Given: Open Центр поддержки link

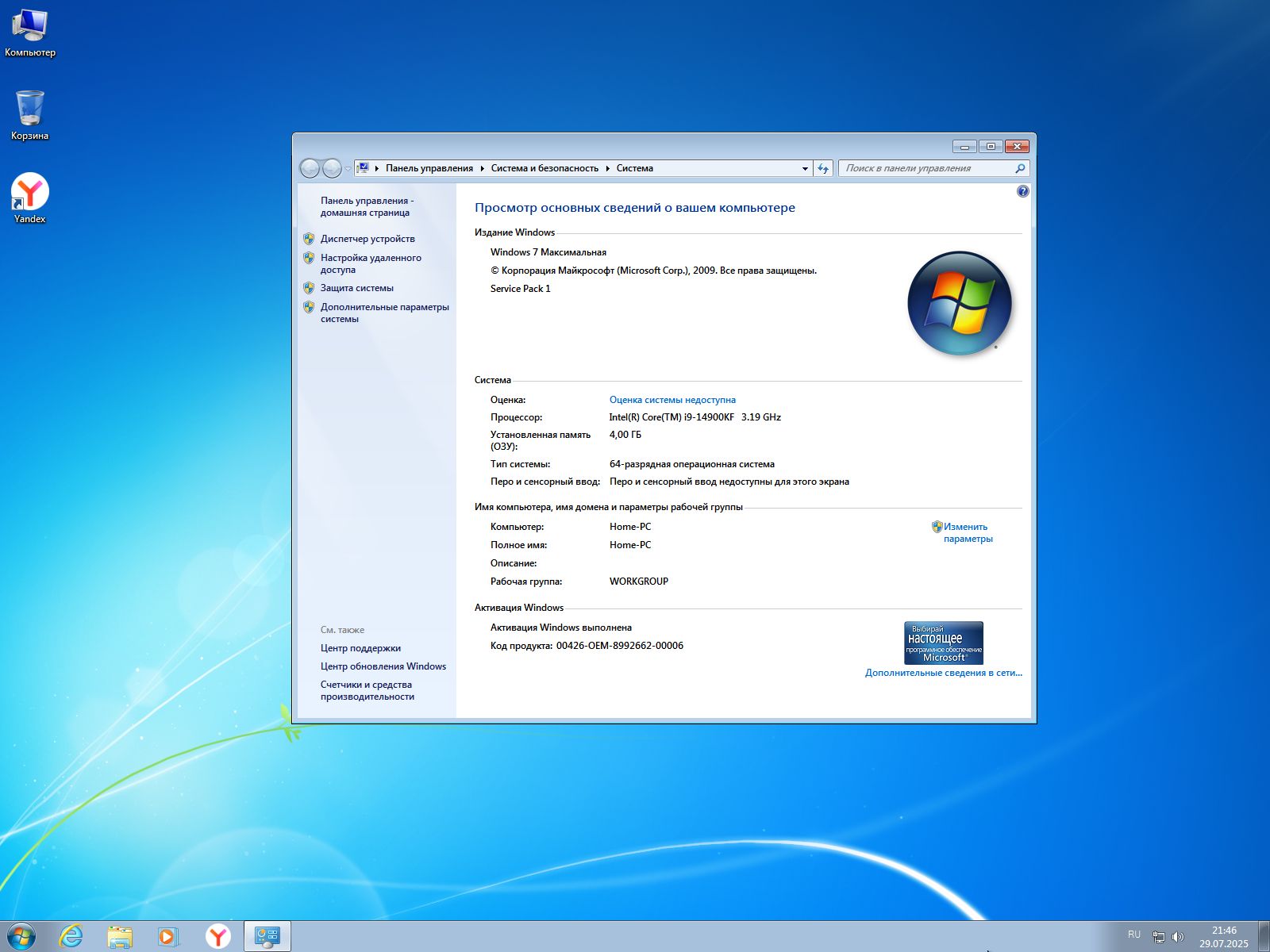Looking at the screenshot, I should coord(360,648).
